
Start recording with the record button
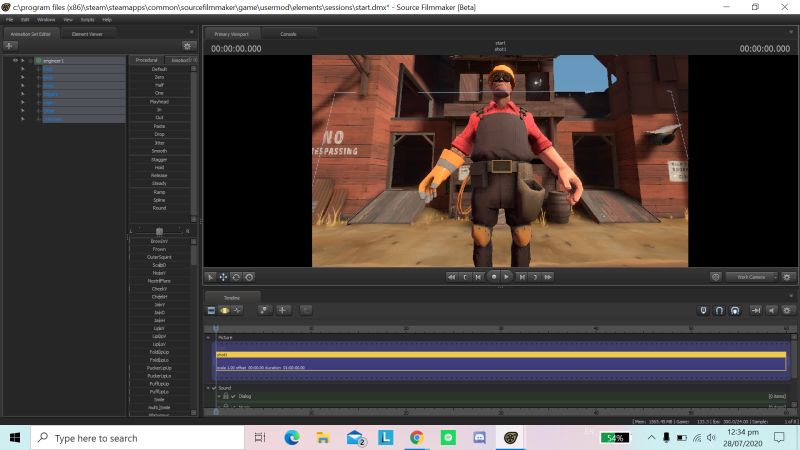tap(493, 277)
